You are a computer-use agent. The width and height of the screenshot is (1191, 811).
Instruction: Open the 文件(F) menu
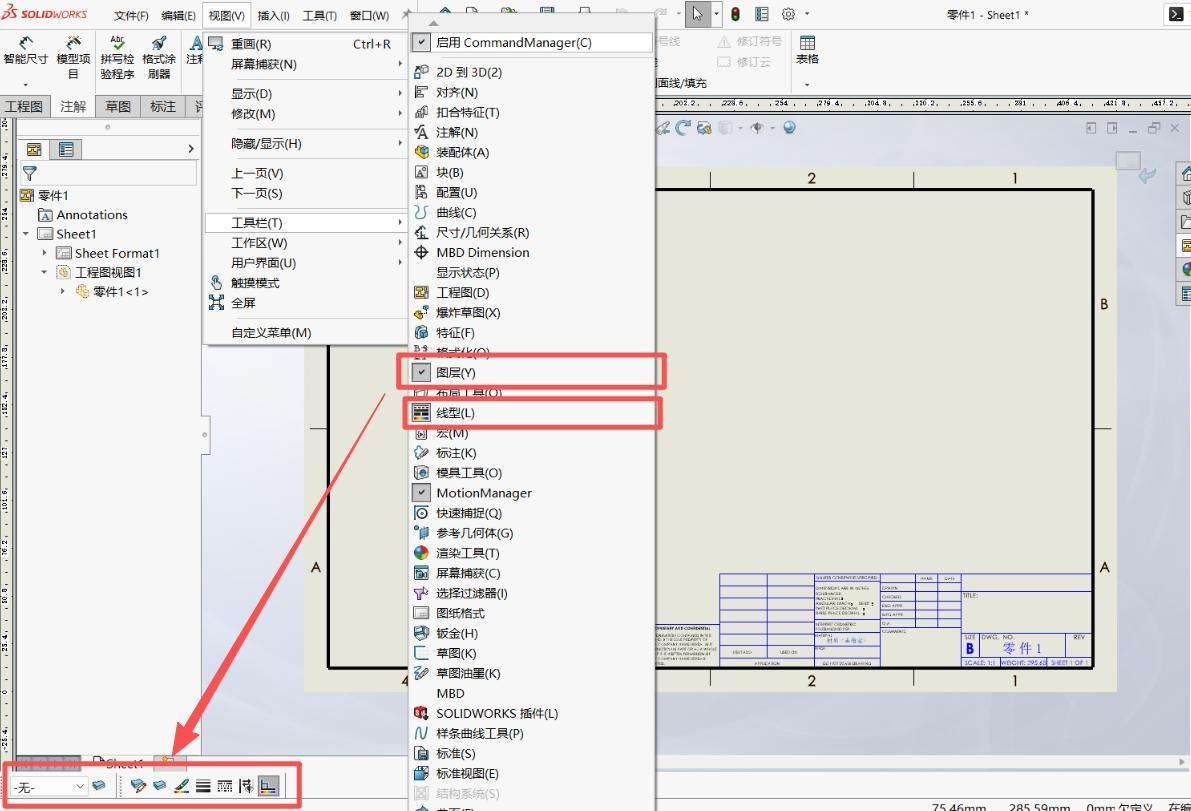pyautogui.click(x=131, y=15)
